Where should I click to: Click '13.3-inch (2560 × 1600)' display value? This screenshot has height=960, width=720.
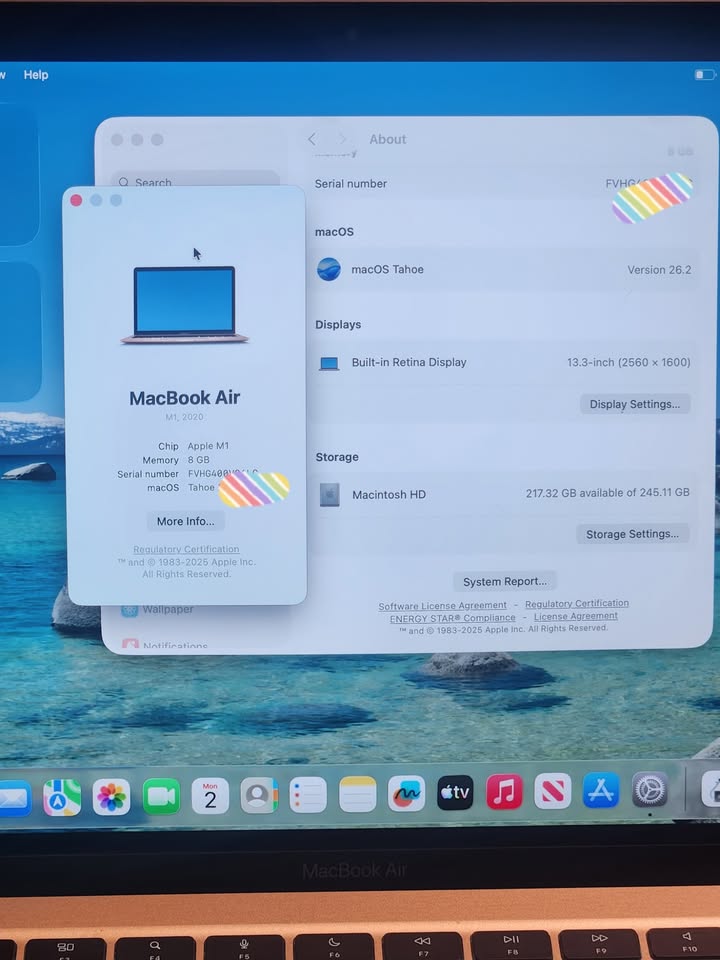629,362
